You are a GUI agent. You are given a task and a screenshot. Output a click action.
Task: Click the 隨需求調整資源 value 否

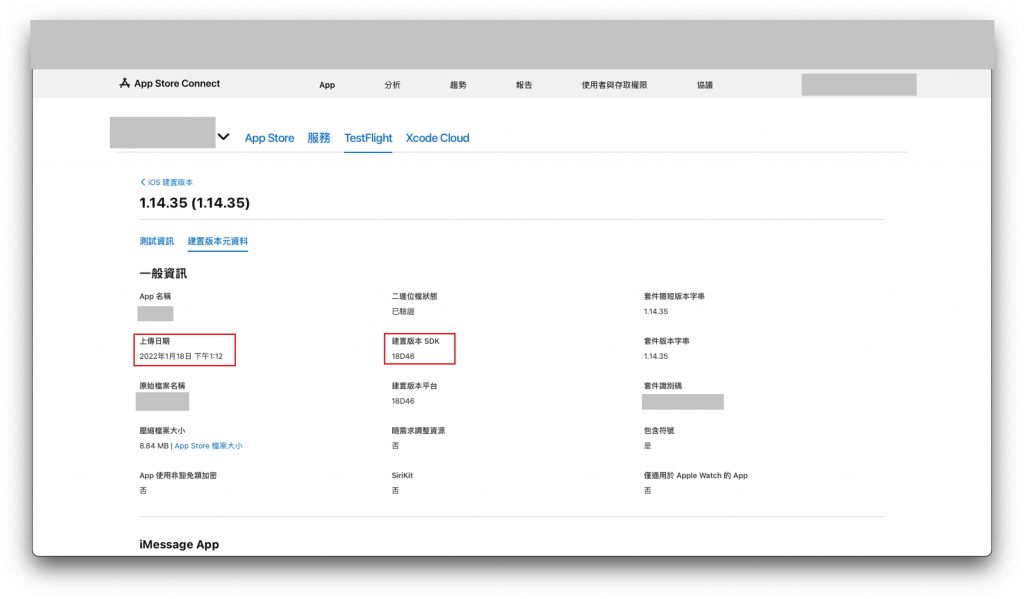click(395, 445)
